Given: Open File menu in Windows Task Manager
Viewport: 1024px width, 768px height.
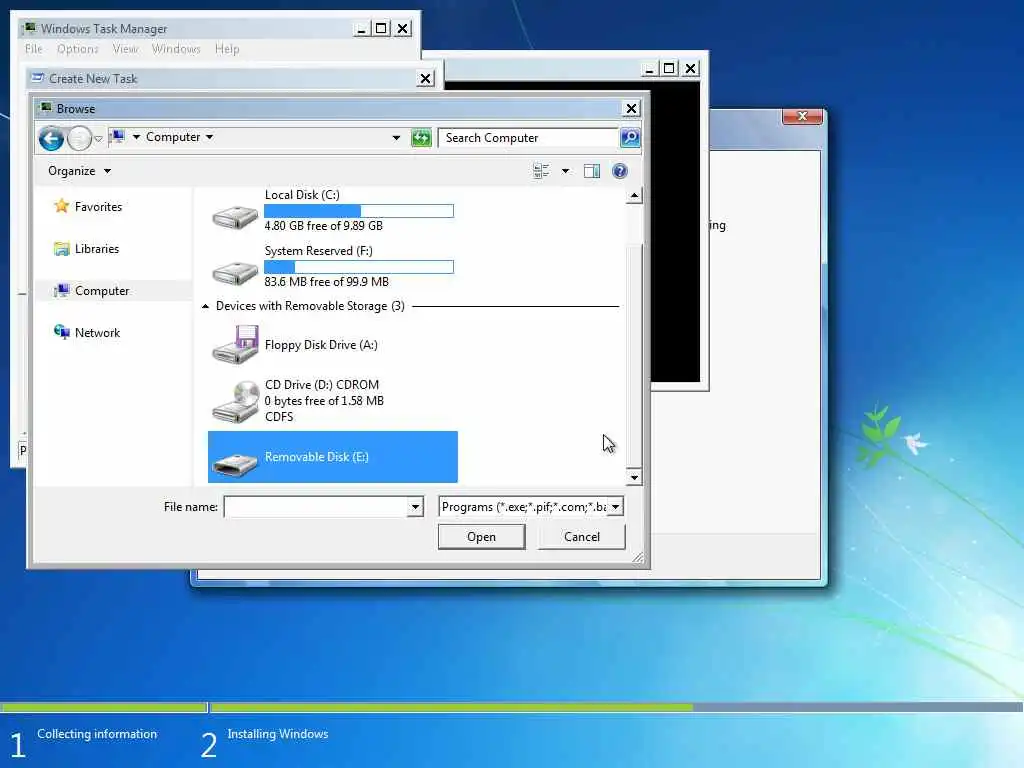Looking at the screenshot, I should click(33, 49).
